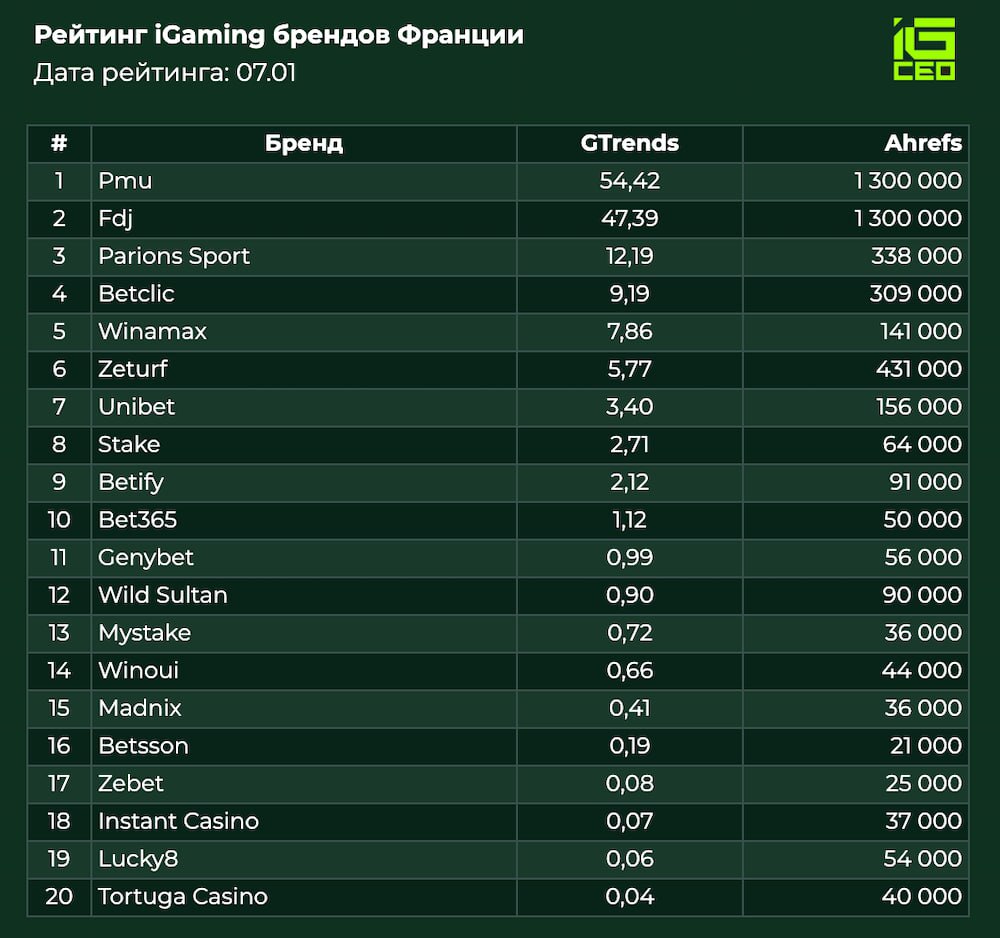Click the Bet365 brand name

point(137,520)
